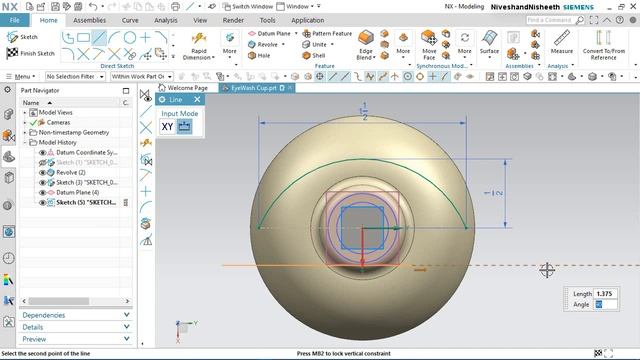Click the Hole feature command
Viewport: 640px width, 360px height.
click(x=259, y=56)
